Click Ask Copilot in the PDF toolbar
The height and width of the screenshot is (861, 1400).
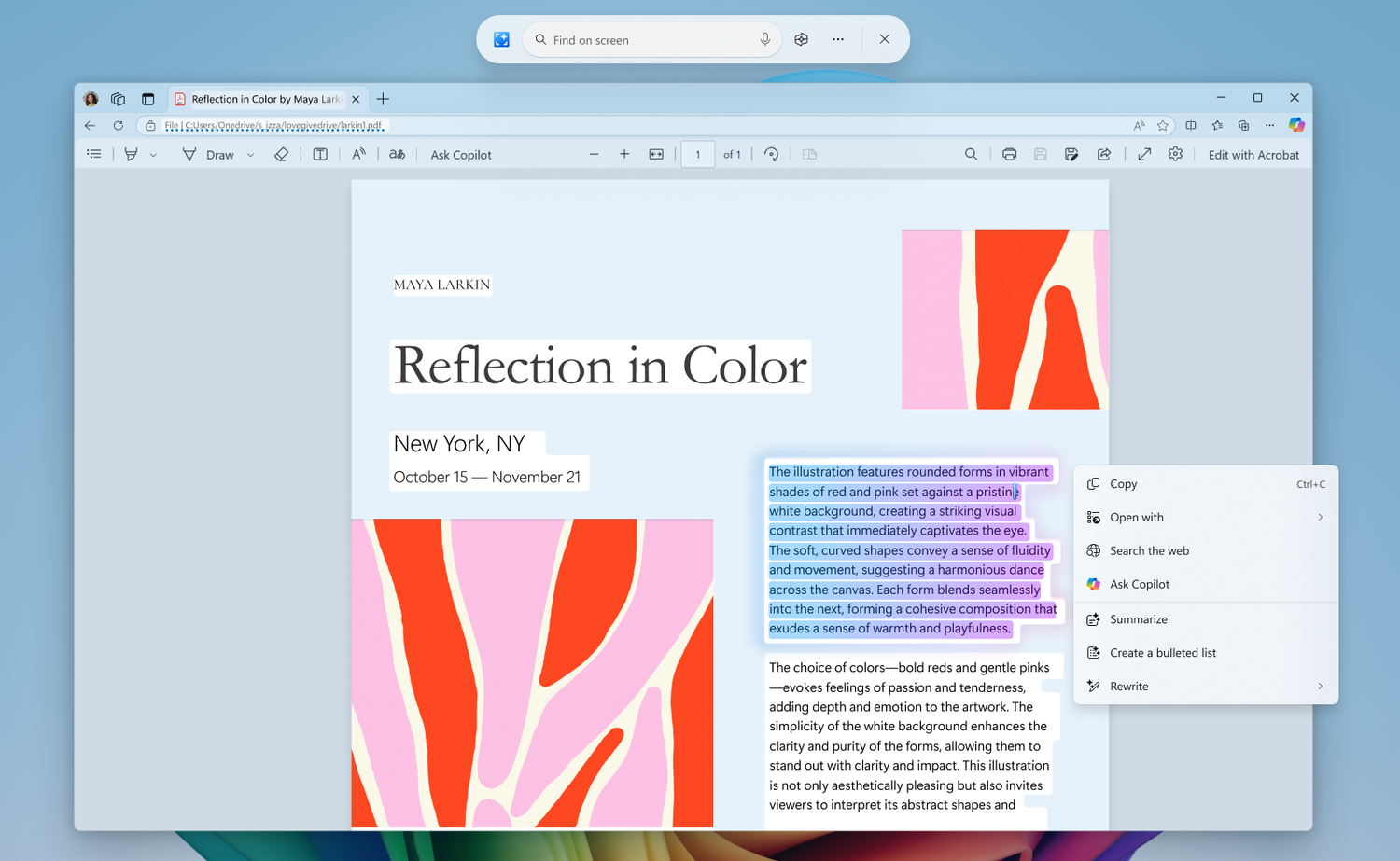(460, 155)
